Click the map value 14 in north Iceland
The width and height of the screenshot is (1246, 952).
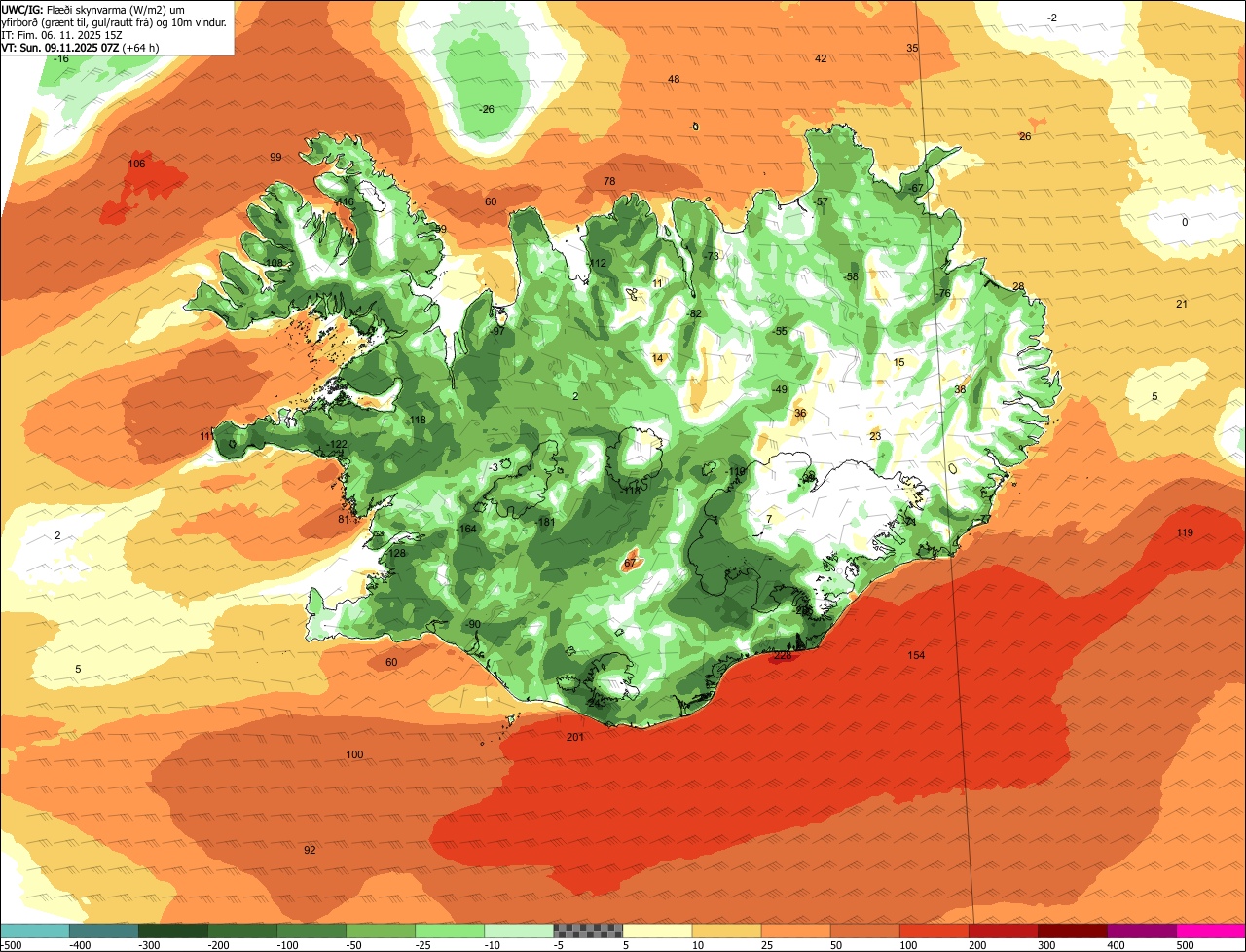(x=657, y=358)
